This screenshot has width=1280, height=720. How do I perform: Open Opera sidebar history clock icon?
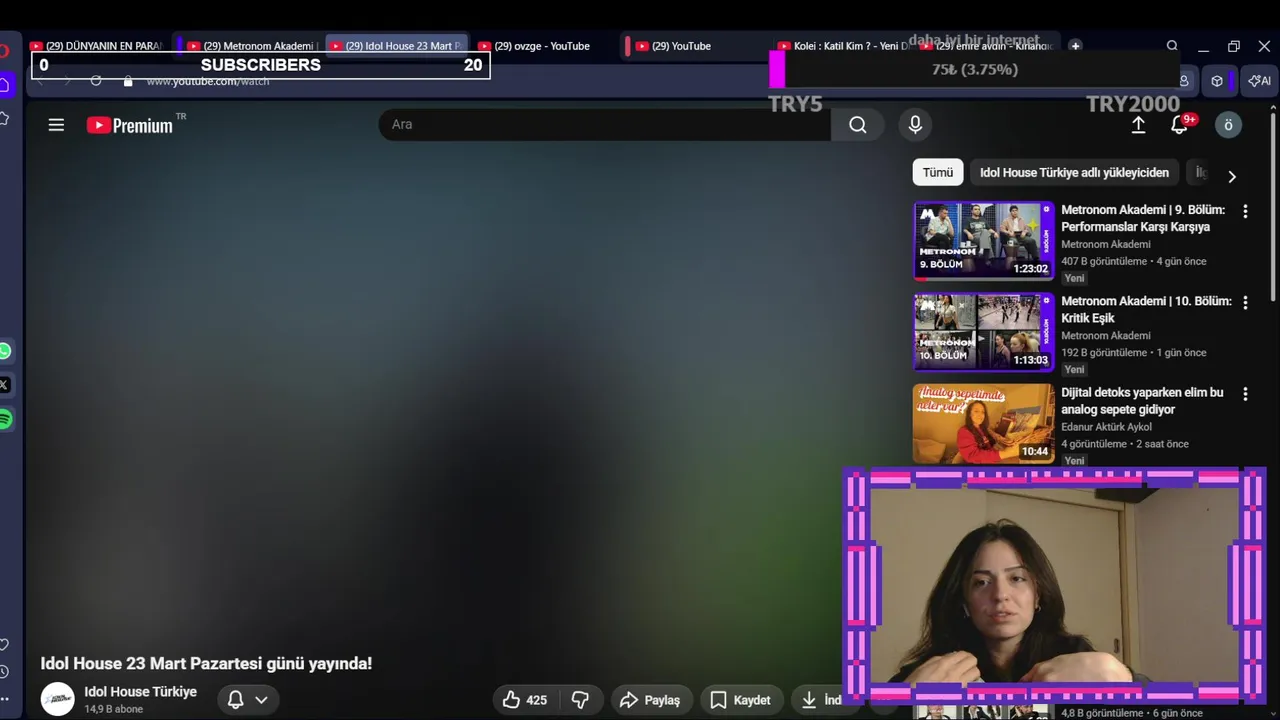pyautogui.click(x=5, y=672)
